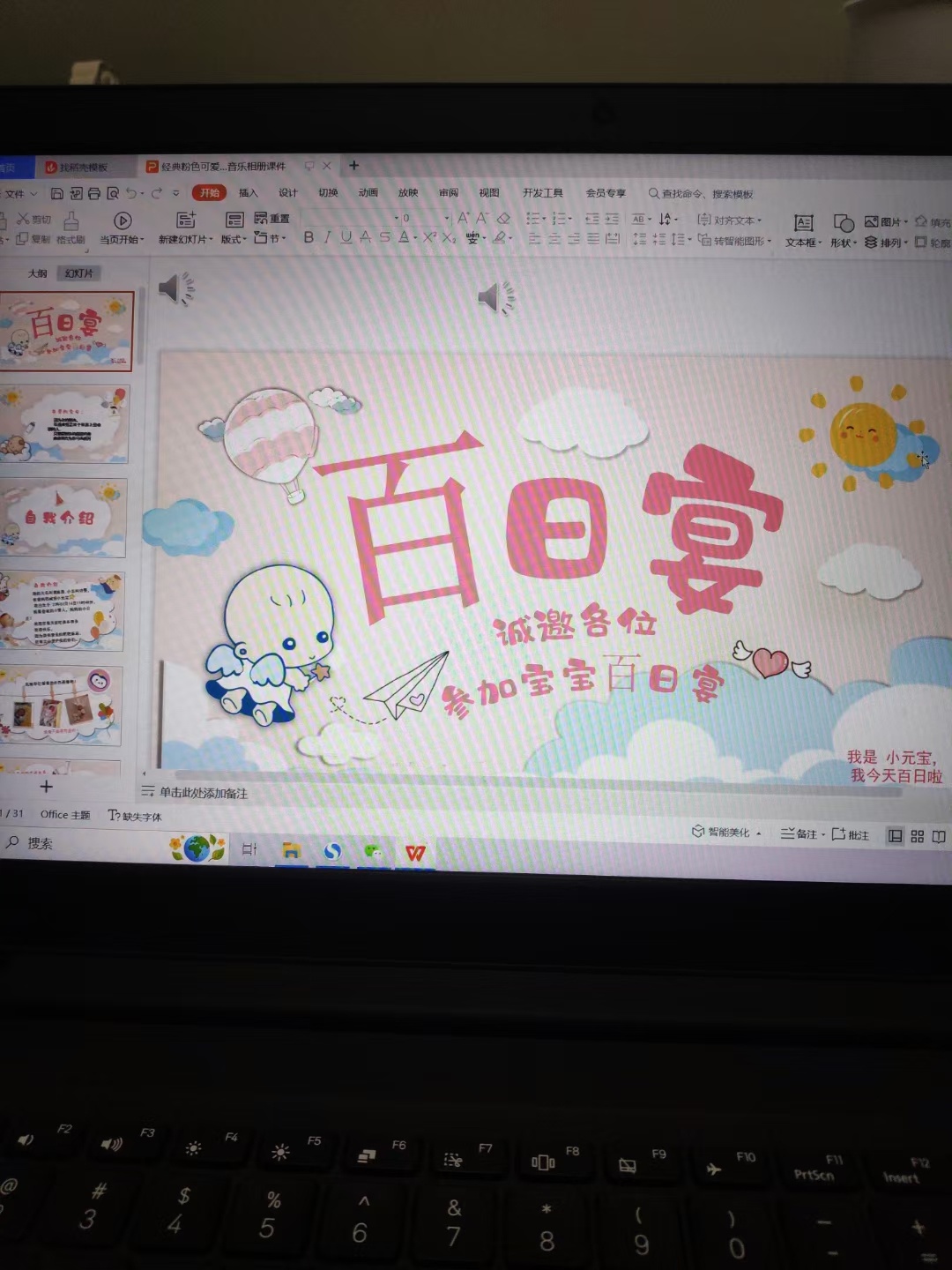Open the 开始 ribbon tab
The image size is (952, 1270).
(210, 193)
